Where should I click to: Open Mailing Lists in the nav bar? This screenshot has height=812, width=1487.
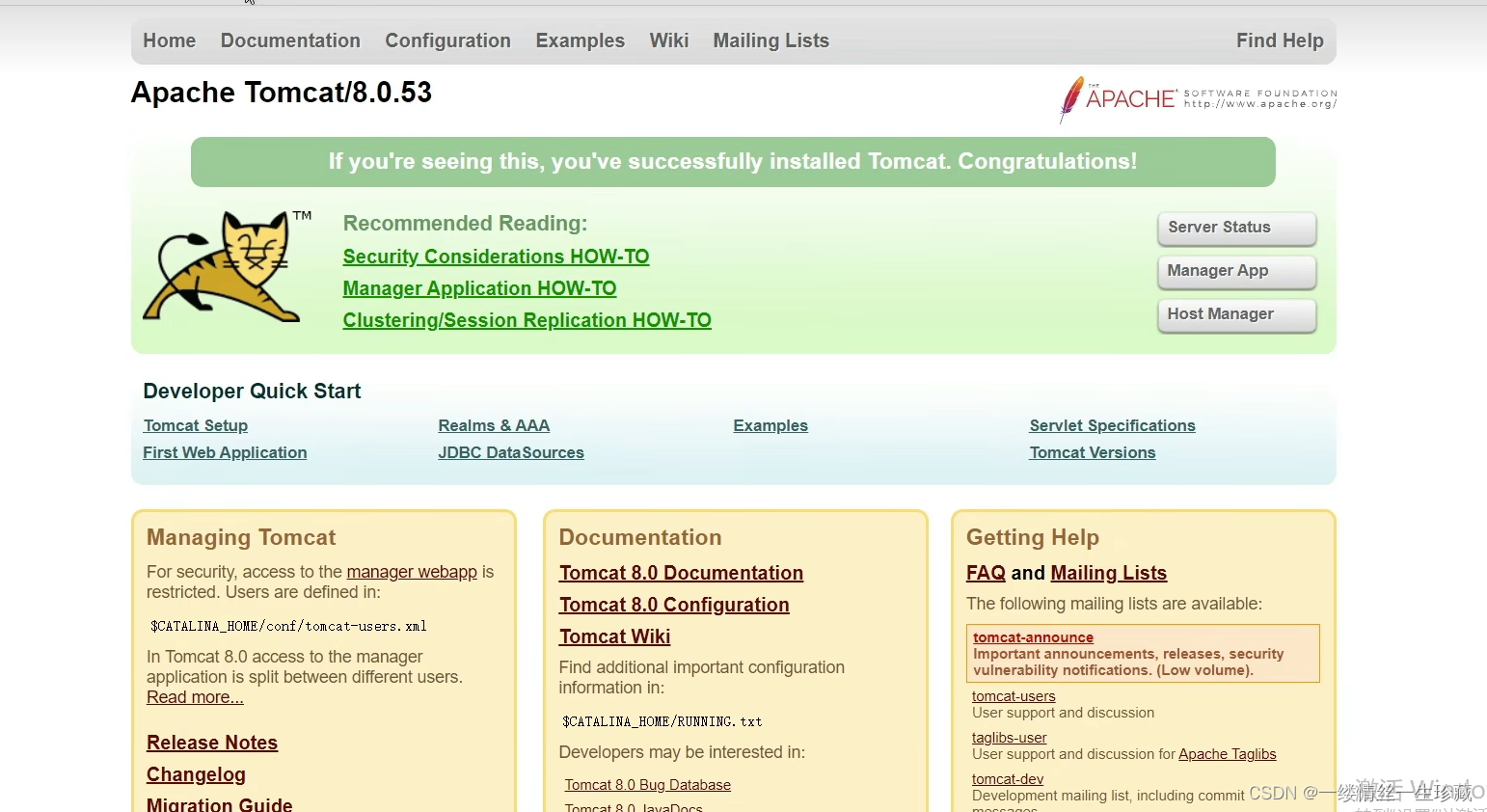(771, 41)
